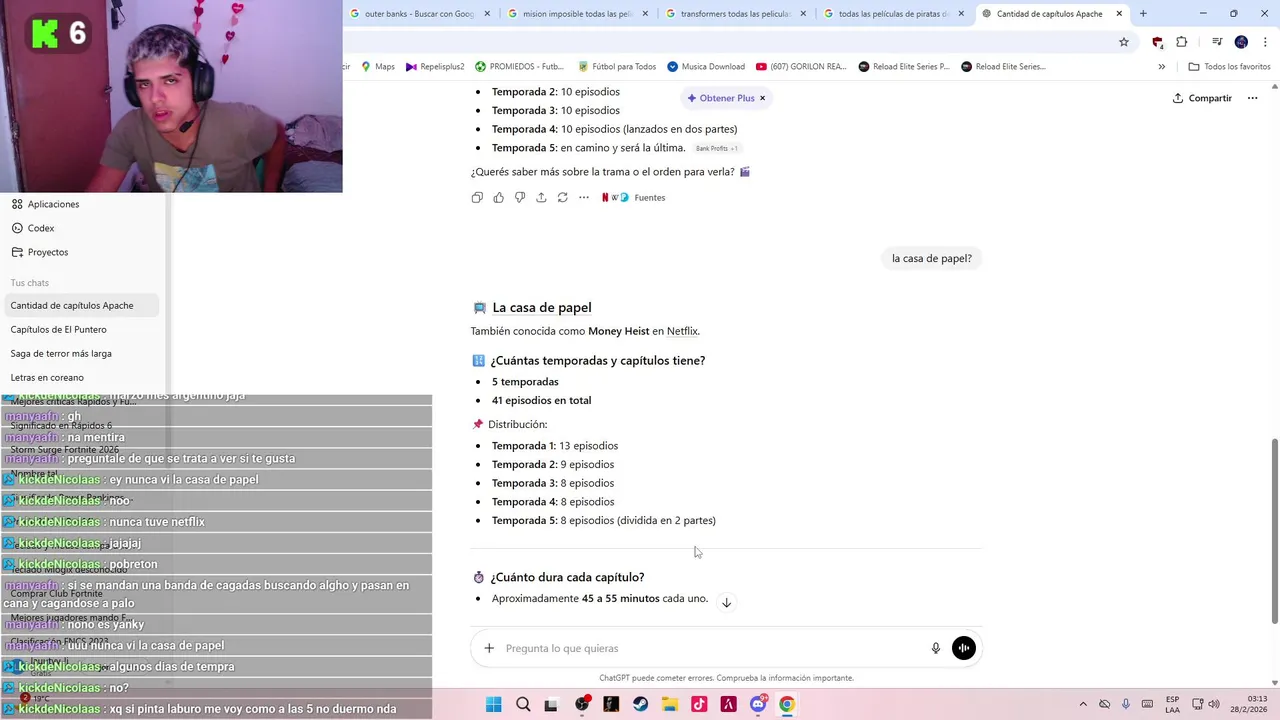Viewport: 1280px width, 720px height.
Task: Open File Explorer from the taskbar
Action: 670,704
